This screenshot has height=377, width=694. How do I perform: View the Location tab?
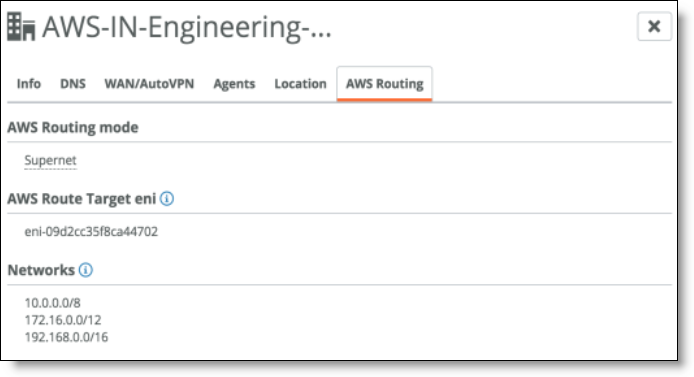tap(301, 84)
